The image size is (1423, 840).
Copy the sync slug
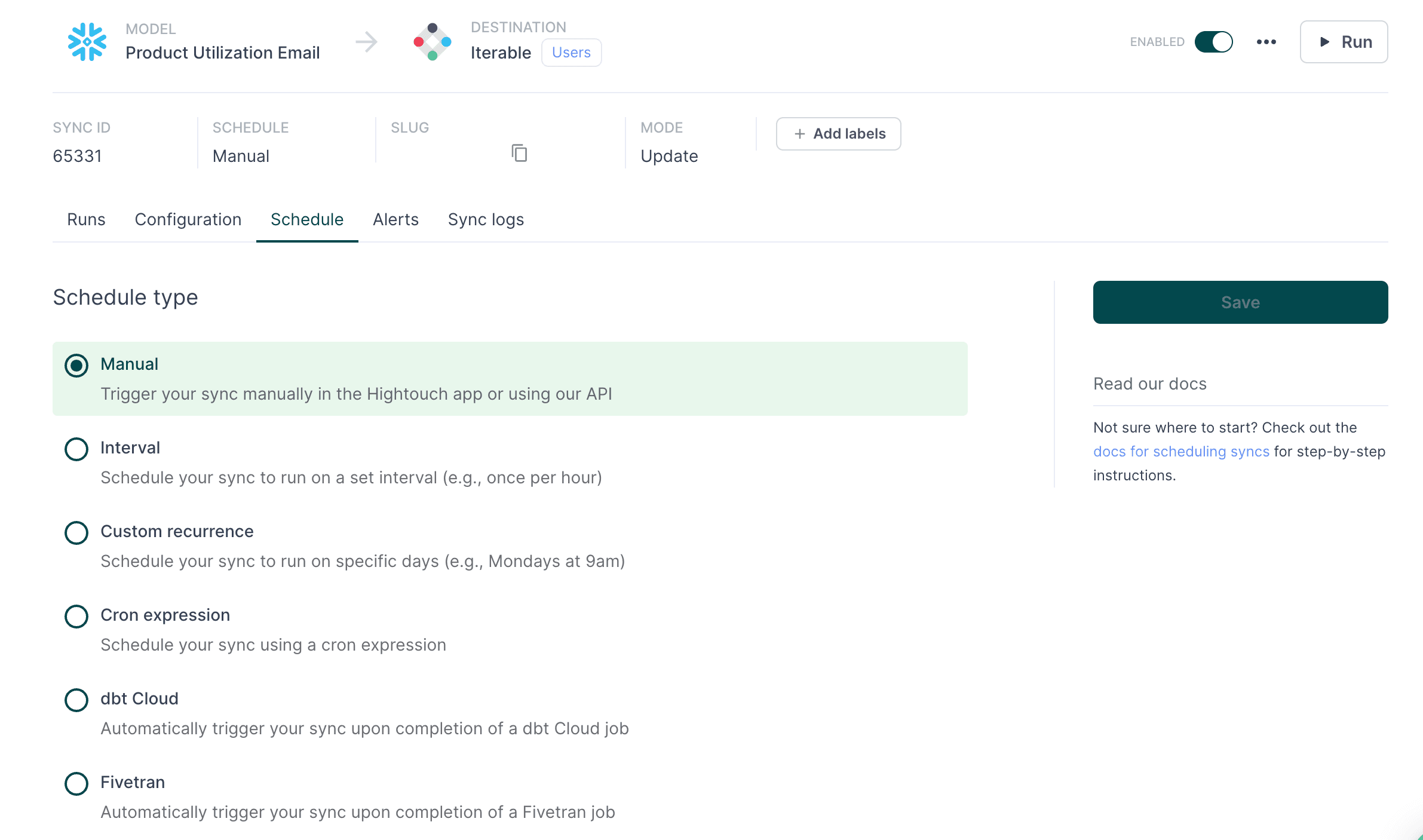(519, 154)
